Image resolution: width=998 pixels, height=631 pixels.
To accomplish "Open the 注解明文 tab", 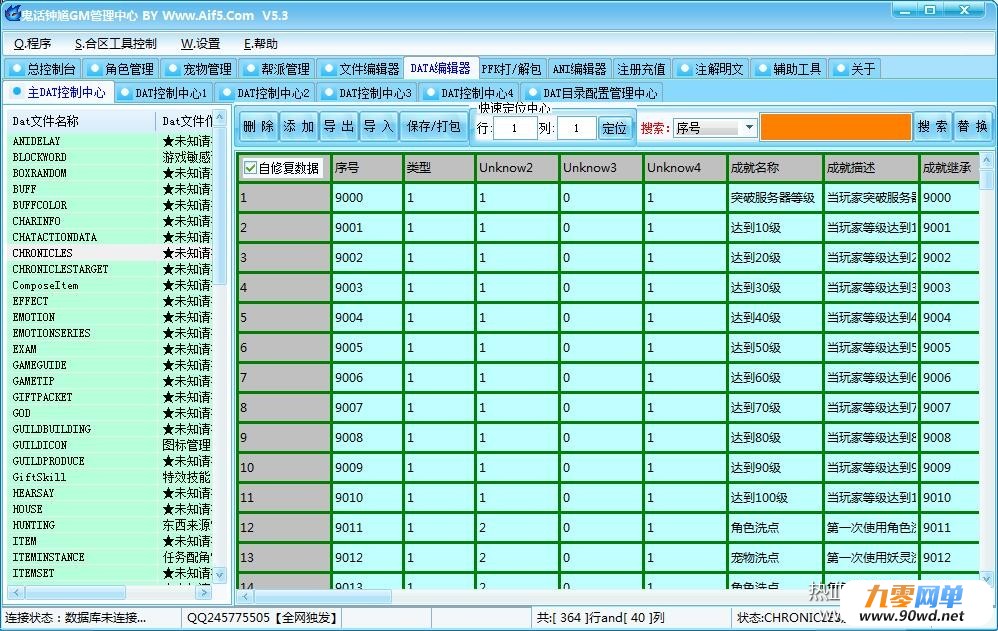I will click(x=710, y=69).
